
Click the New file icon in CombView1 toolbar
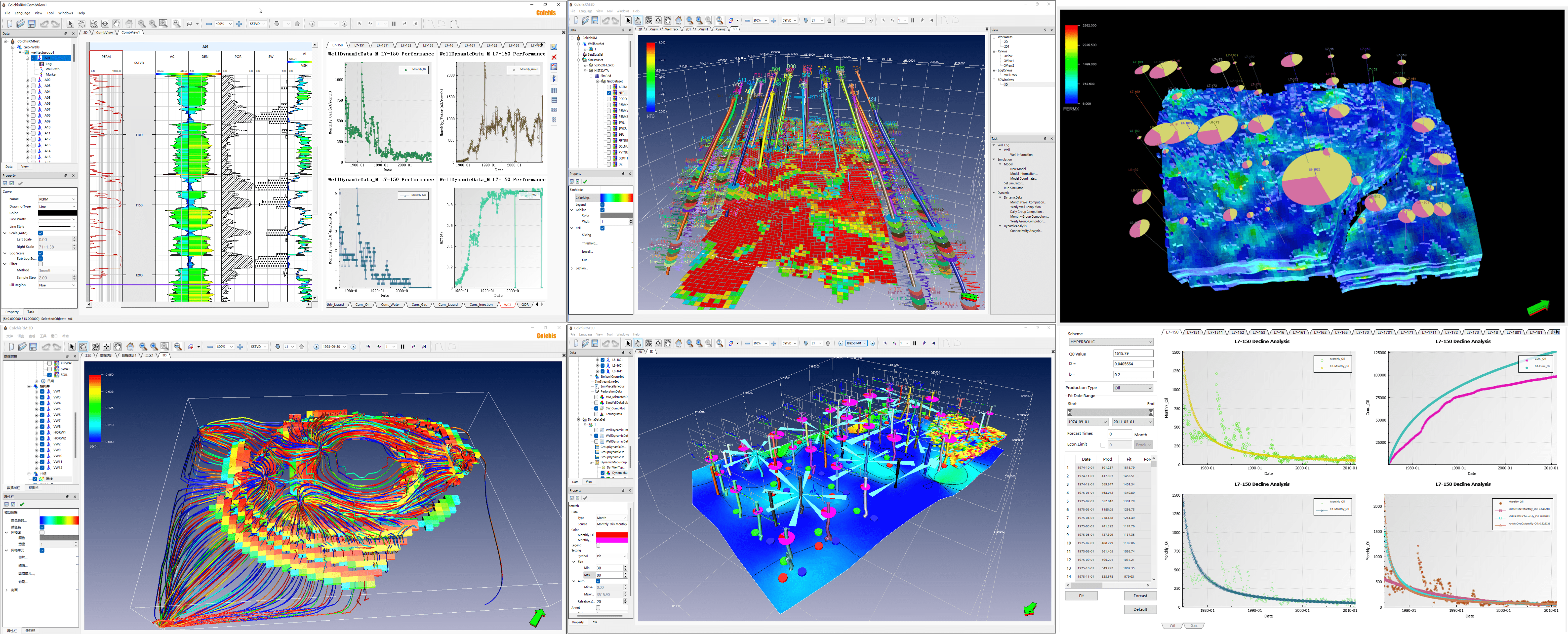point(9,24)
